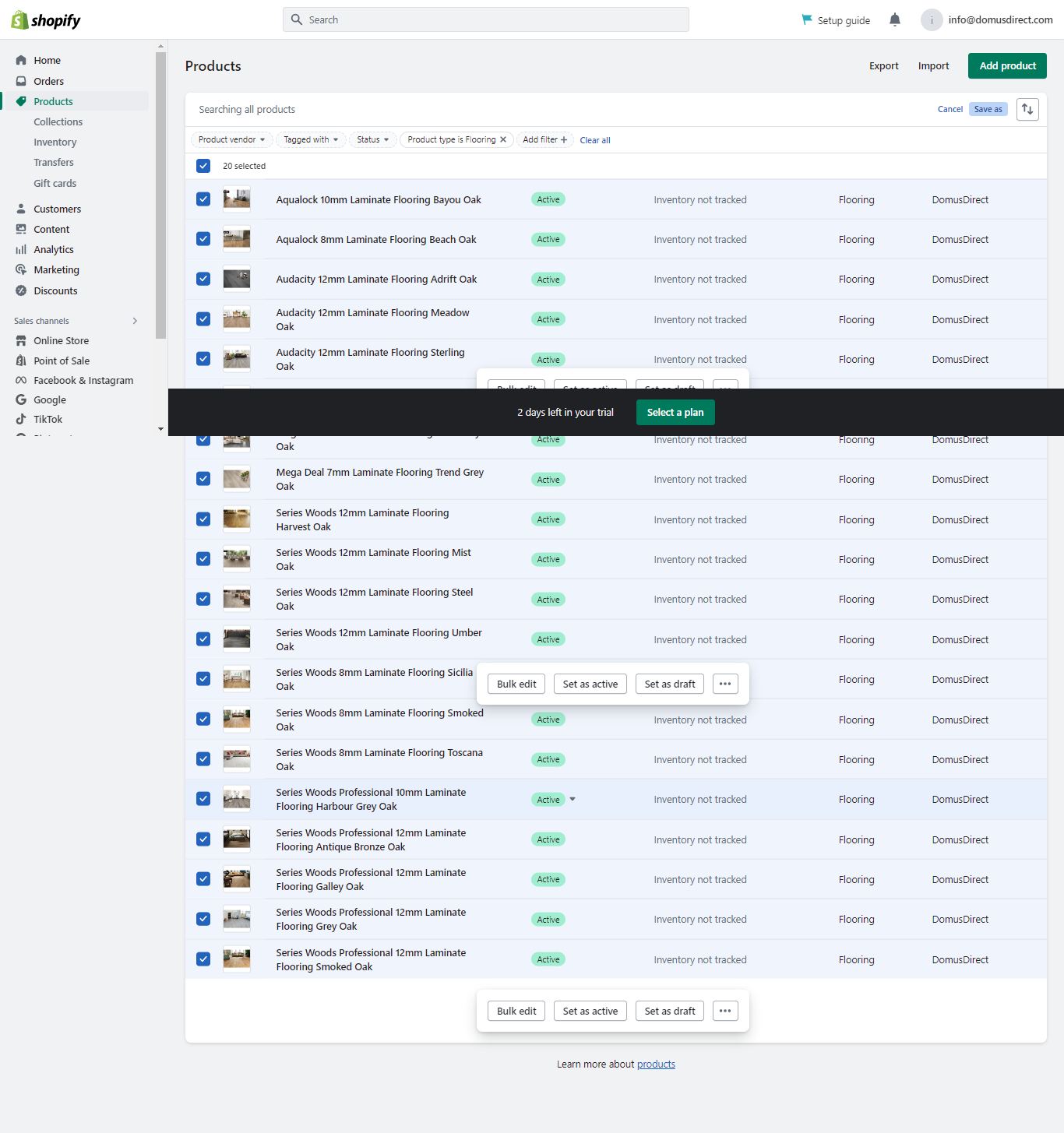Click the sort order arrows icon

pyautogui.click(x=1027, y=110)
